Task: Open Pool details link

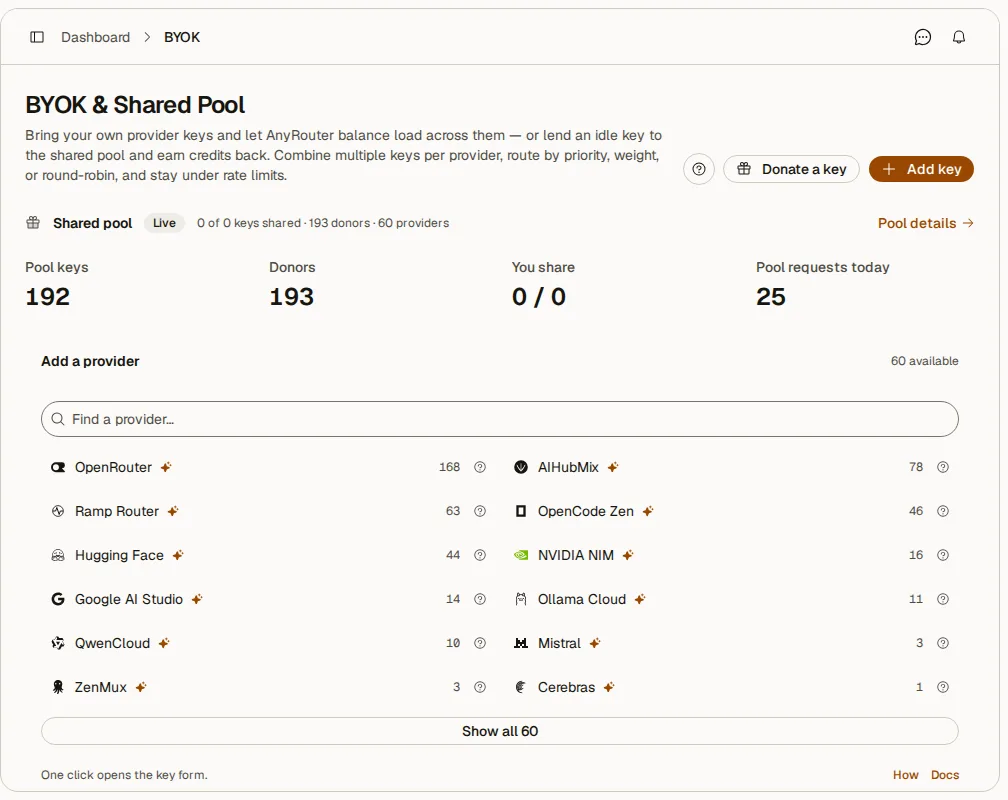Action: pos(926,223)
